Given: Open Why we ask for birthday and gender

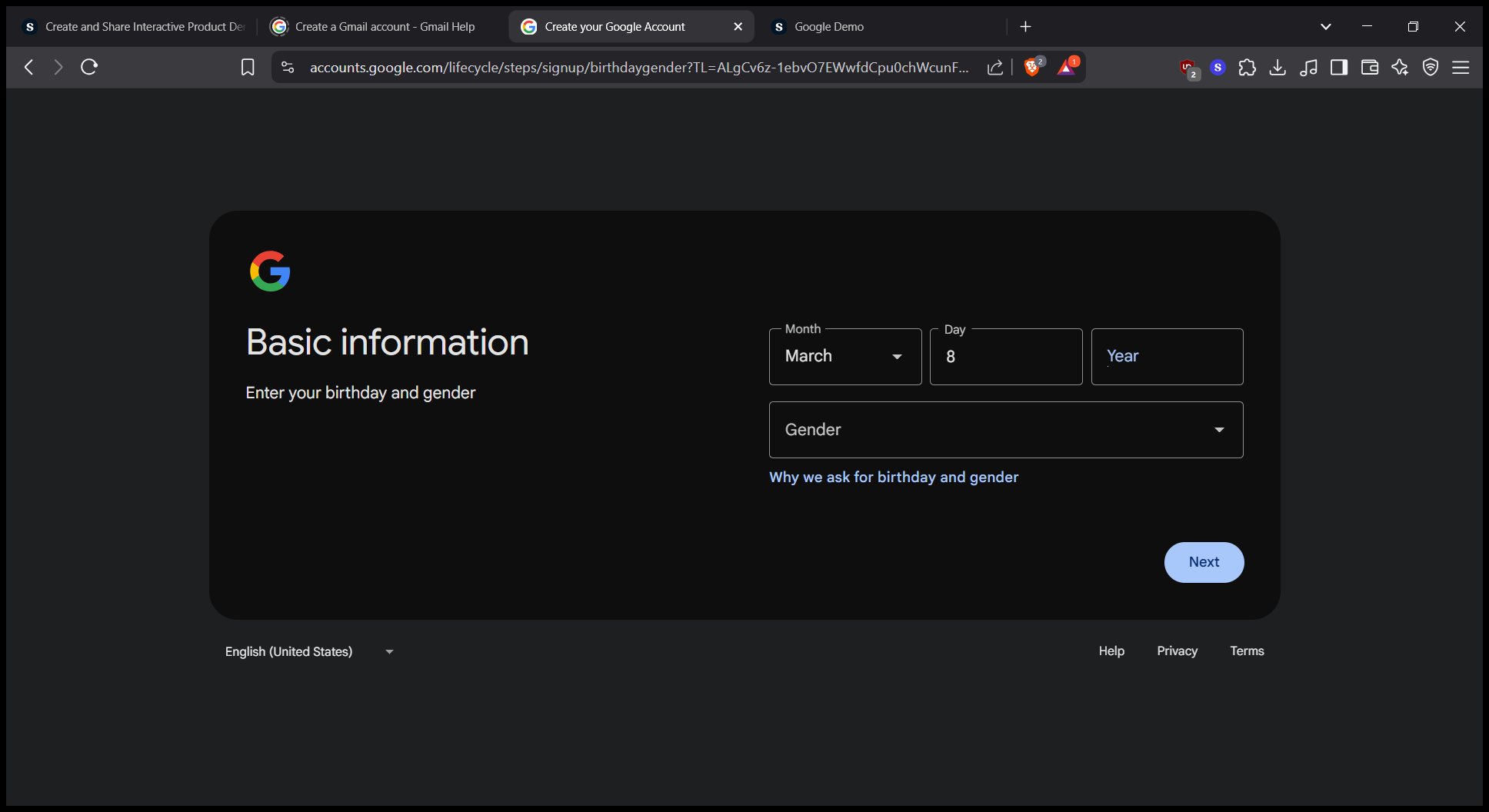Looking at the screenshot, I should click(x=894, y=478).
